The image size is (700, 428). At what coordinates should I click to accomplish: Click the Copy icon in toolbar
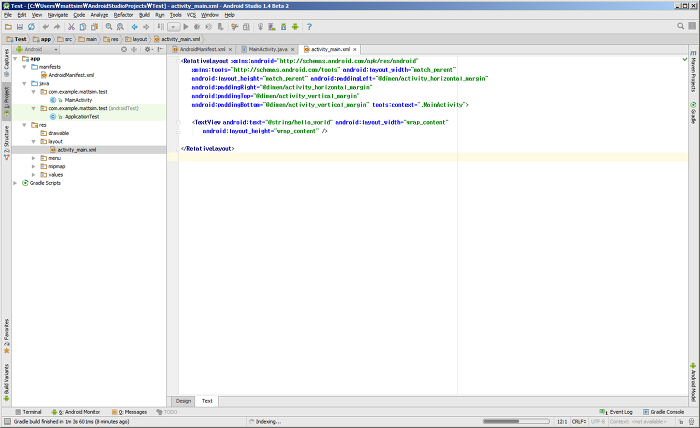(x=83, y=27)
